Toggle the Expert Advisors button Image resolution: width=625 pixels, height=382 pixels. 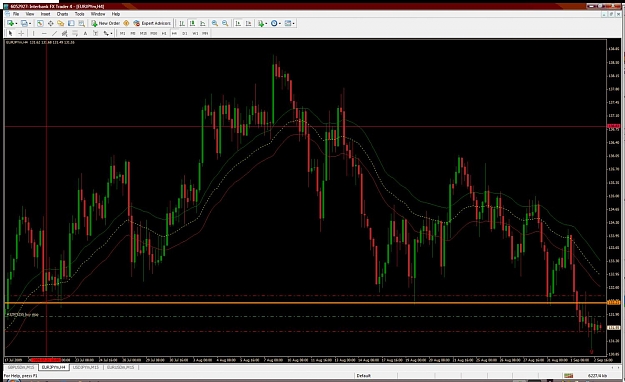(x=152, y=23)
